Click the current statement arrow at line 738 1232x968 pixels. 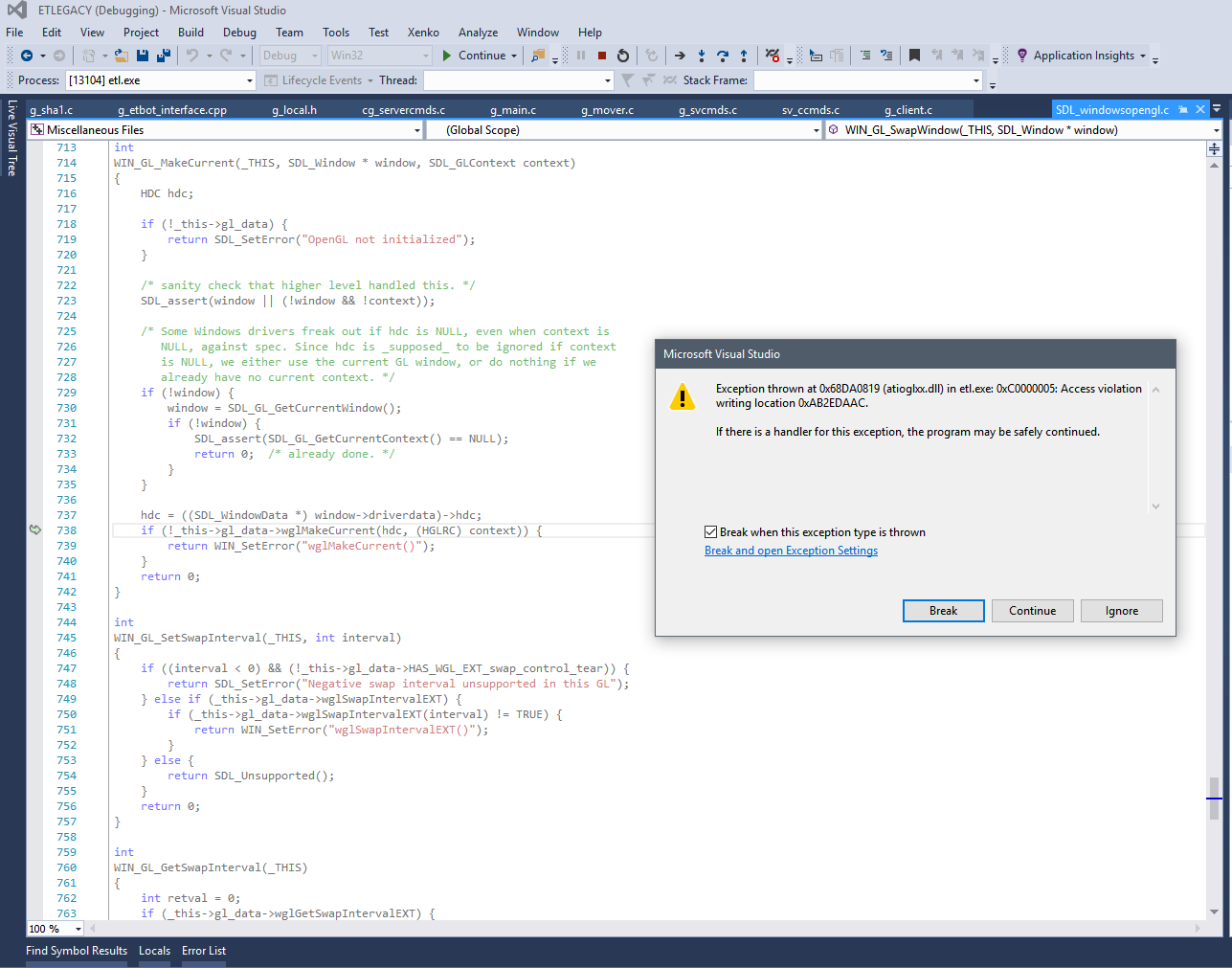[35, 529]
